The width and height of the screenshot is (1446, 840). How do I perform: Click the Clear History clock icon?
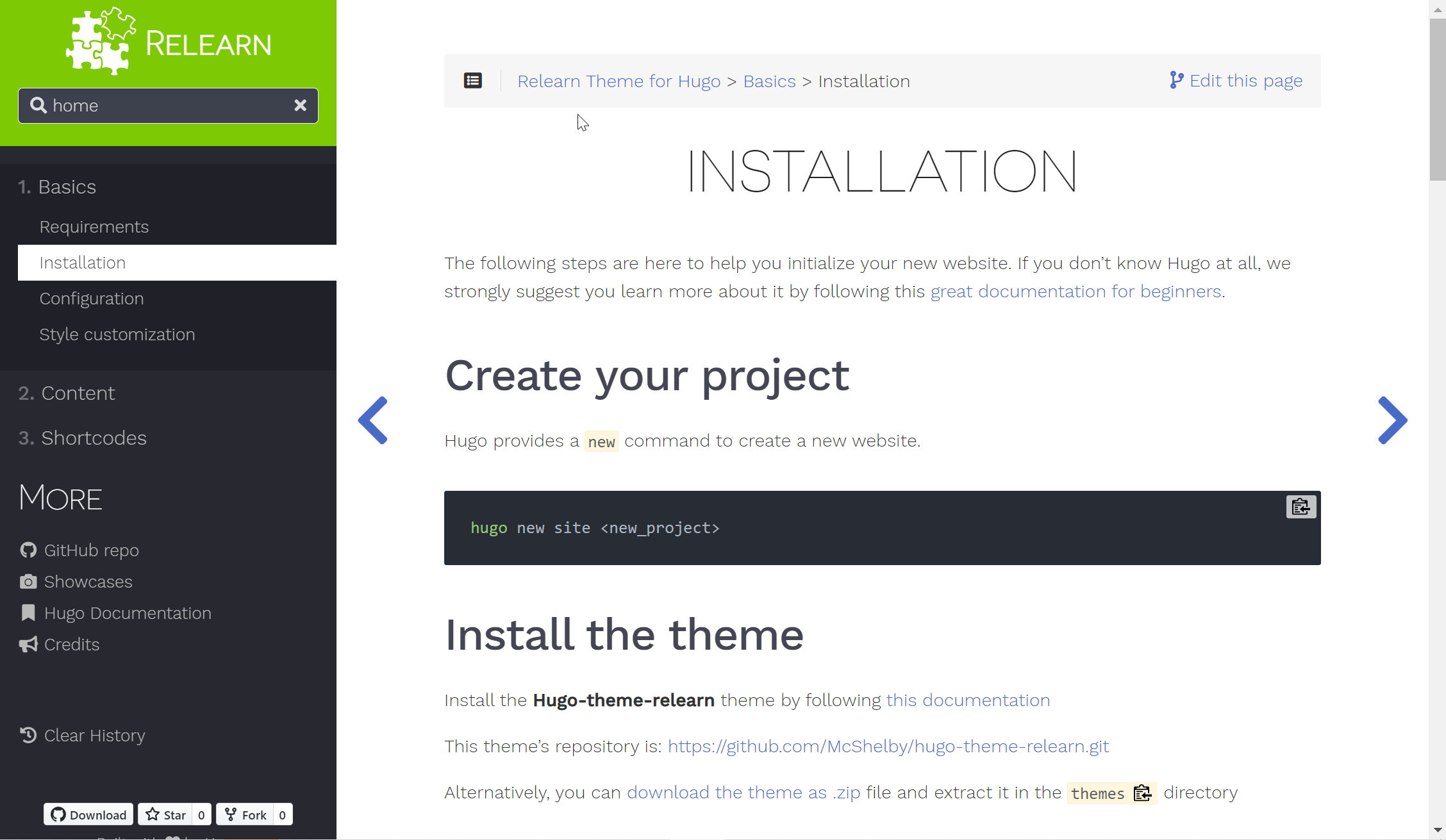click(x=28, y=735)
